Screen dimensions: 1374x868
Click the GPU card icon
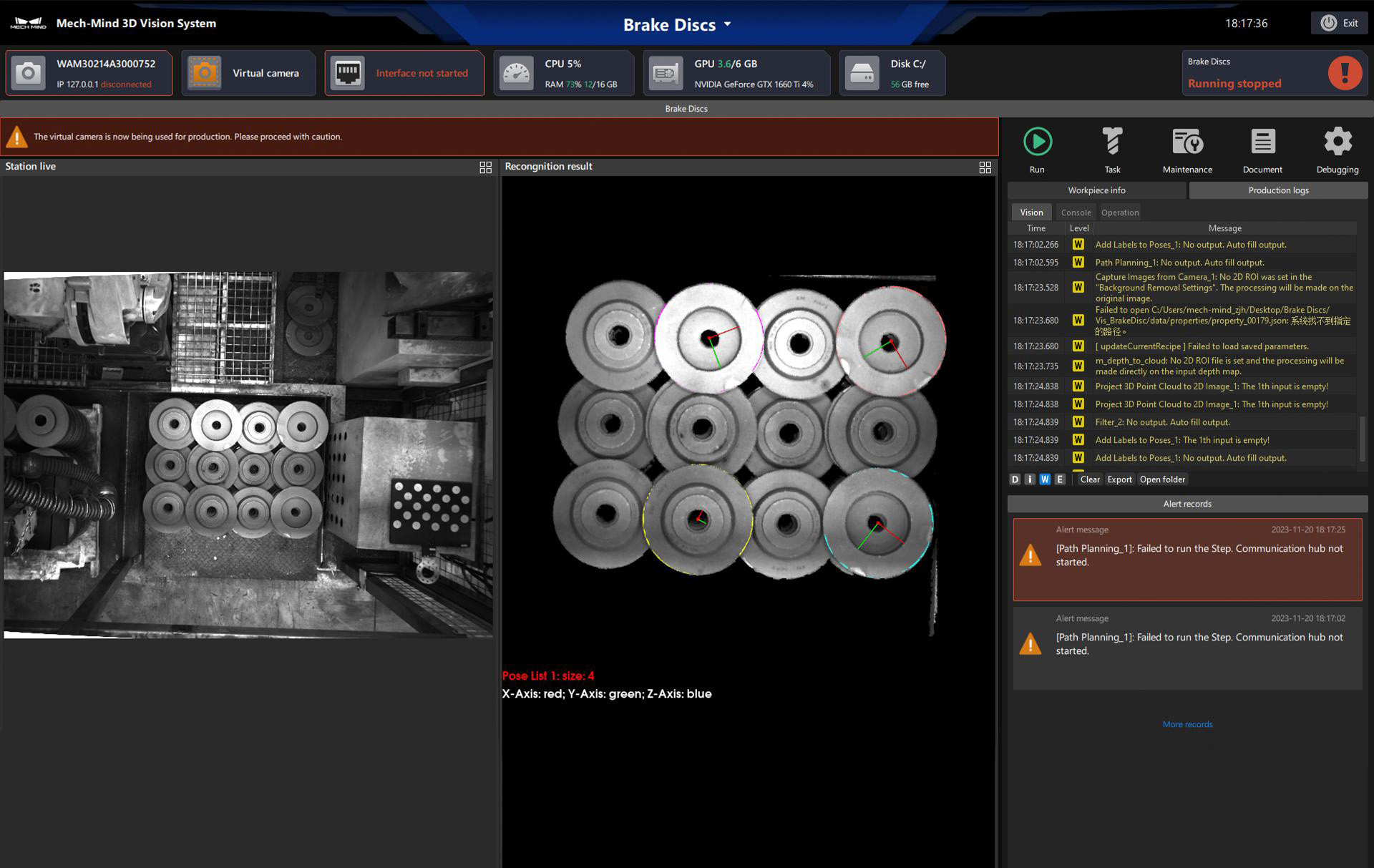point(666,73)
